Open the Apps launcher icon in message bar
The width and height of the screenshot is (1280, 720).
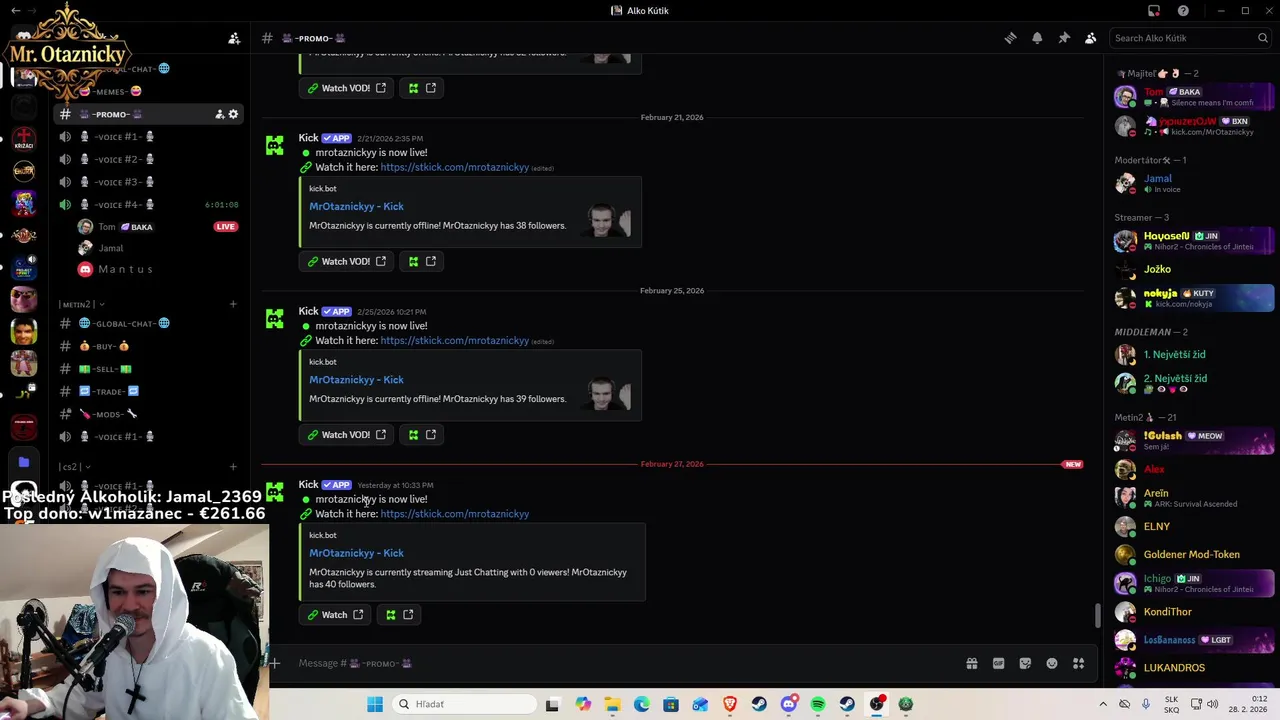[1079, 663]
